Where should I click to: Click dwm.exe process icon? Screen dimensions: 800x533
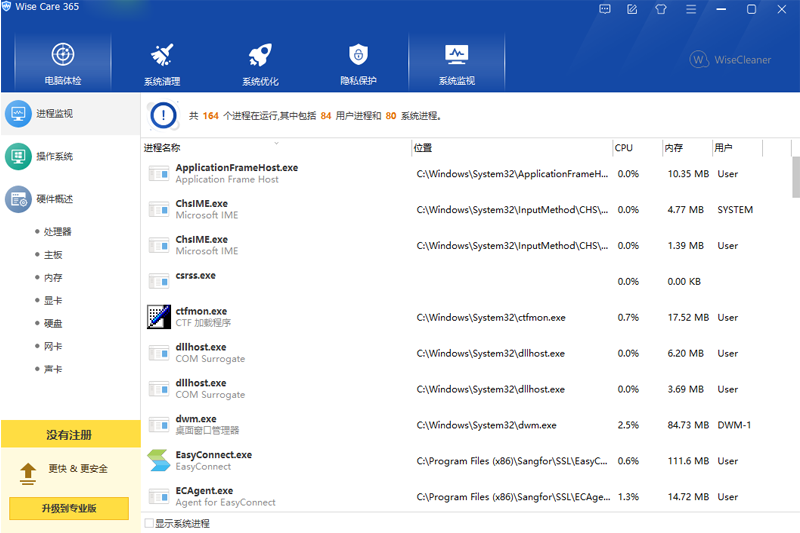(159, 425)
